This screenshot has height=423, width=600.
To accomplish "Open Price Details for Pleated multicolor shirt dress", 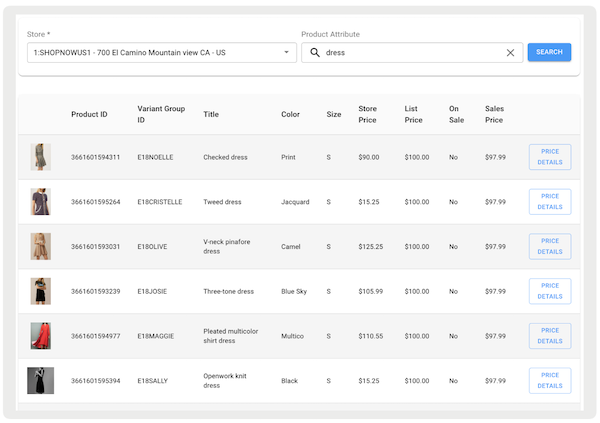I will (550, 336).
